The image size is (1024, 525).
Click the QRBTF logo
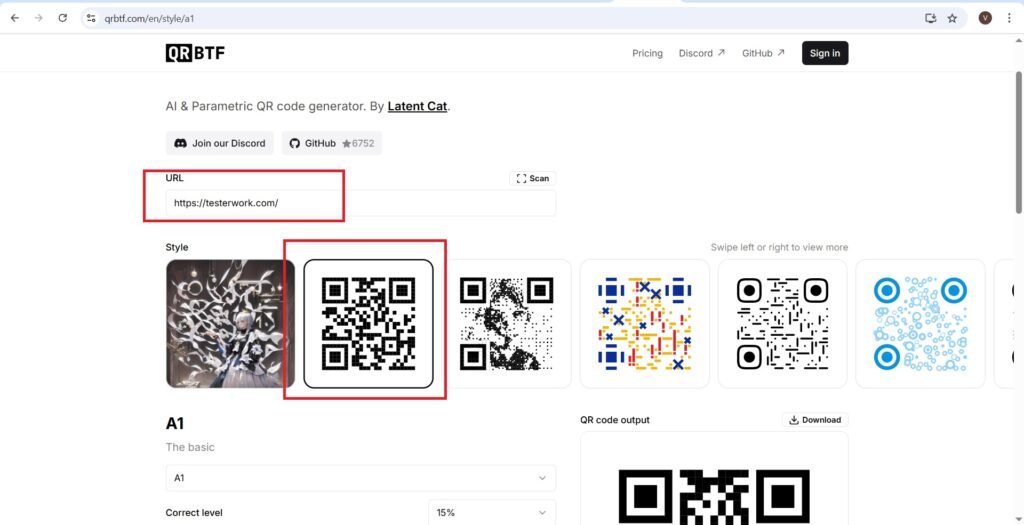coord(195,53)
